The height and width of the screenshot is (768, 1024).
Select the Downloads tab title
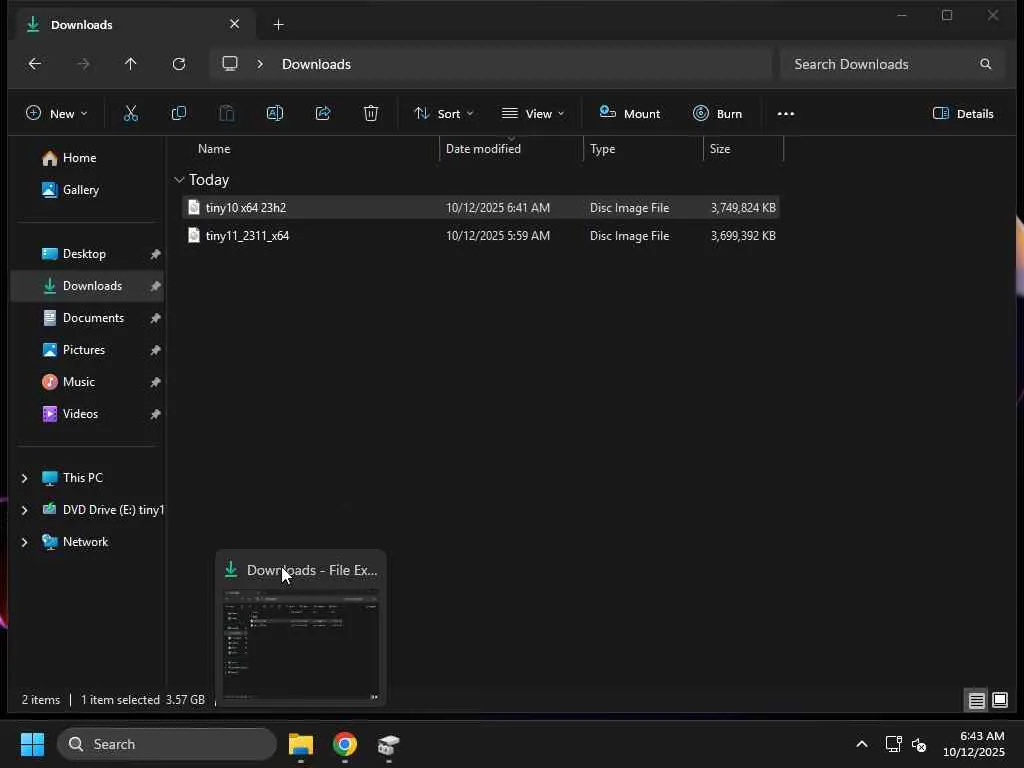tap(82, 25)
